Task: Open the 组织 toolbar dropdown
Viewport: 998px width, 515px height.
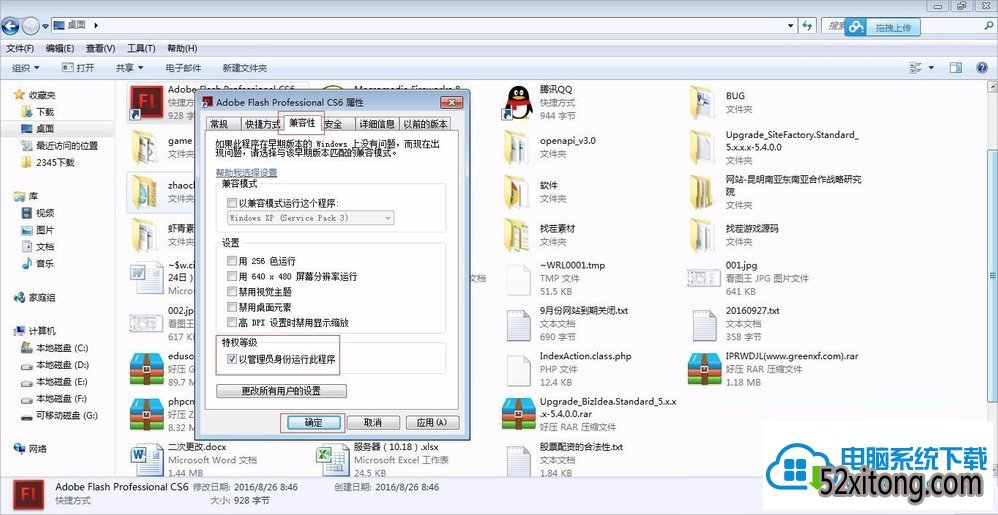Action: pyautogui.click(x=25, y=67)
